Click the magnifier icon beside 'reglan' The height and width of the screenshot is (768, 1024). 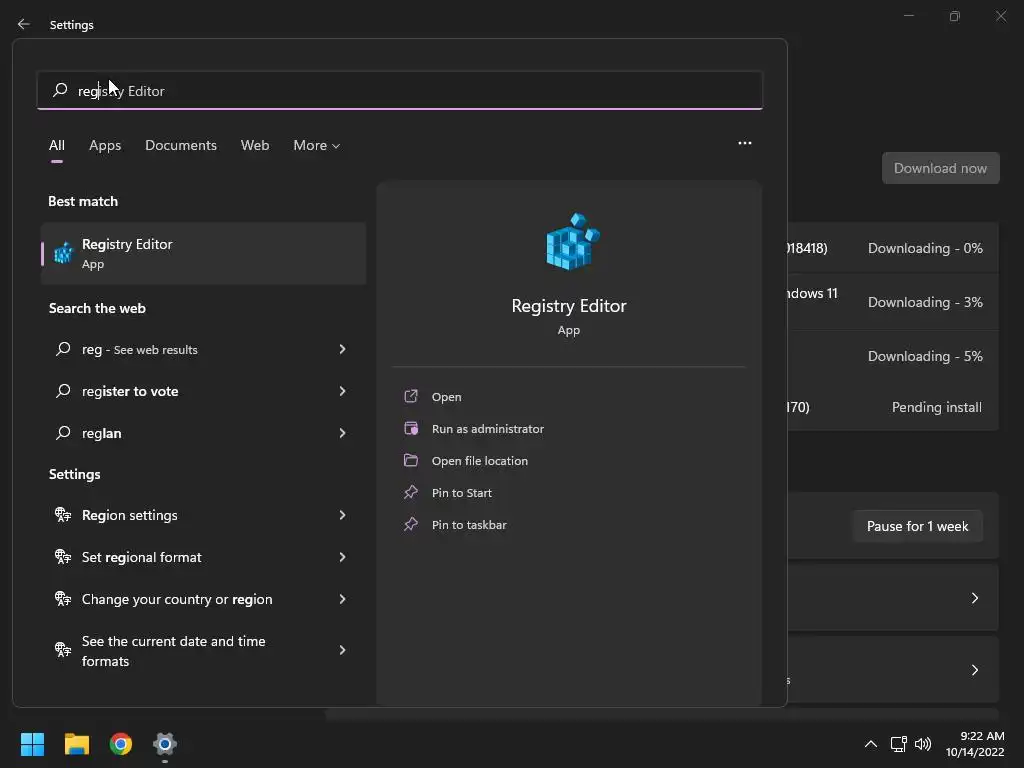tap(63, 432)
